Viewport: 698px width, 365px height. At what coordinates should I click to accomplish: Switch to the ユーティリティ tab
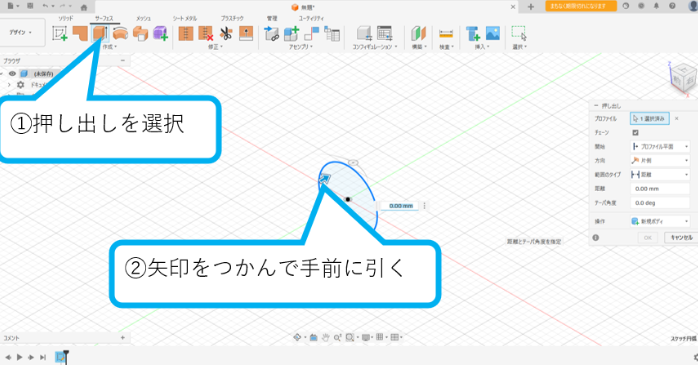click(x=311, y=18)
